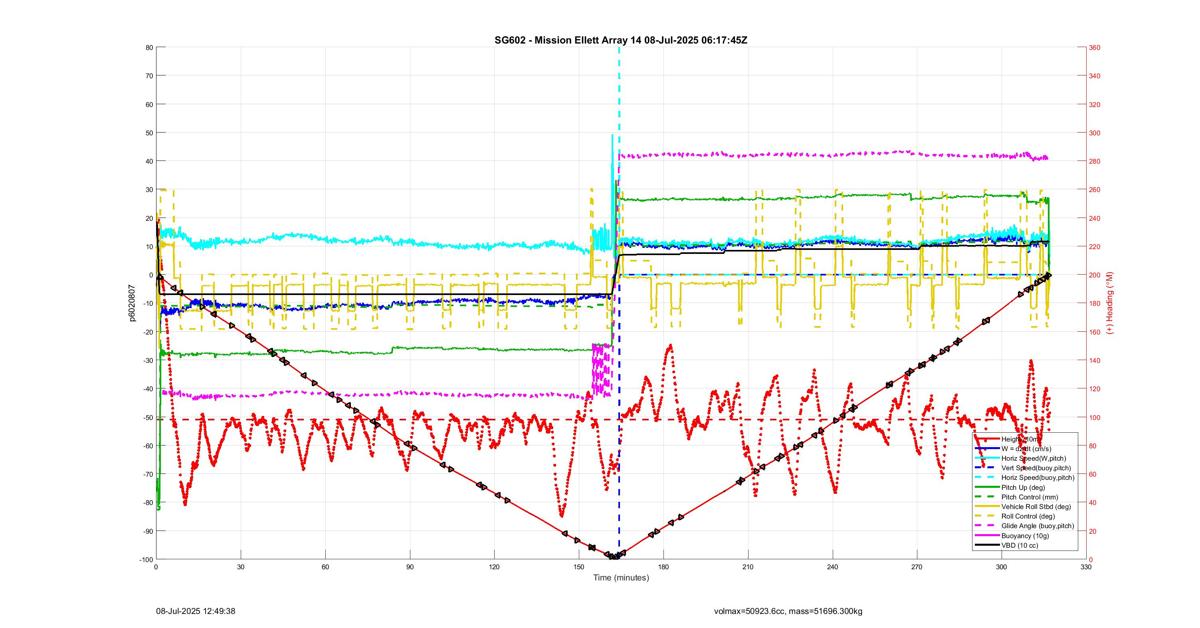Select the 'Buoyancy (10g)' legend entry
The height and width of the screenshot is (628, 1200).
1012,535
